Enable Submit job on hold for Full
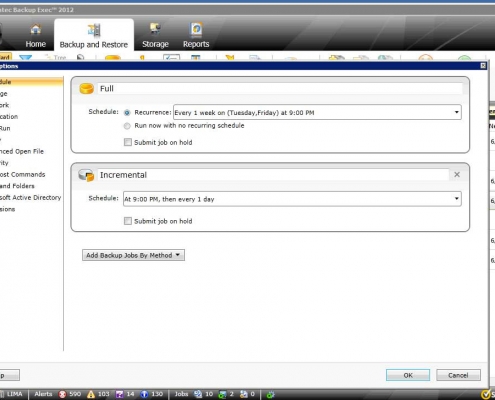Screen dimensions: 495x400 click(x=128, y=142)
